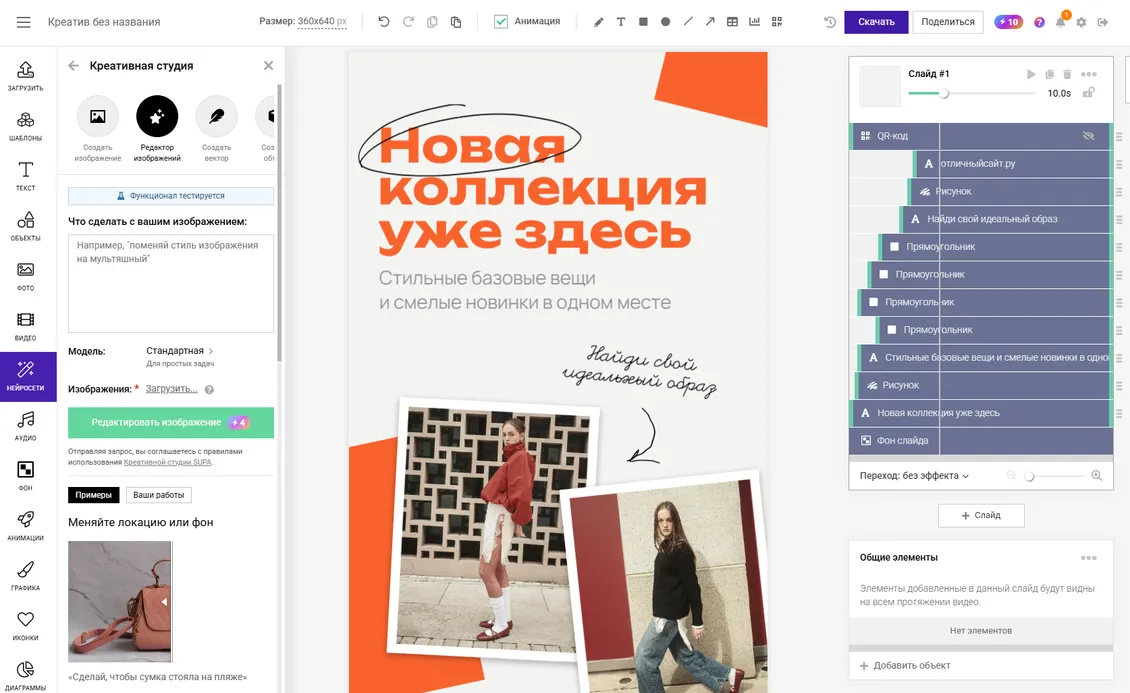The width and height of the screenshot is (1130, 693).
Task: Open Иконки sidebar section
Action: coord(25,626)
